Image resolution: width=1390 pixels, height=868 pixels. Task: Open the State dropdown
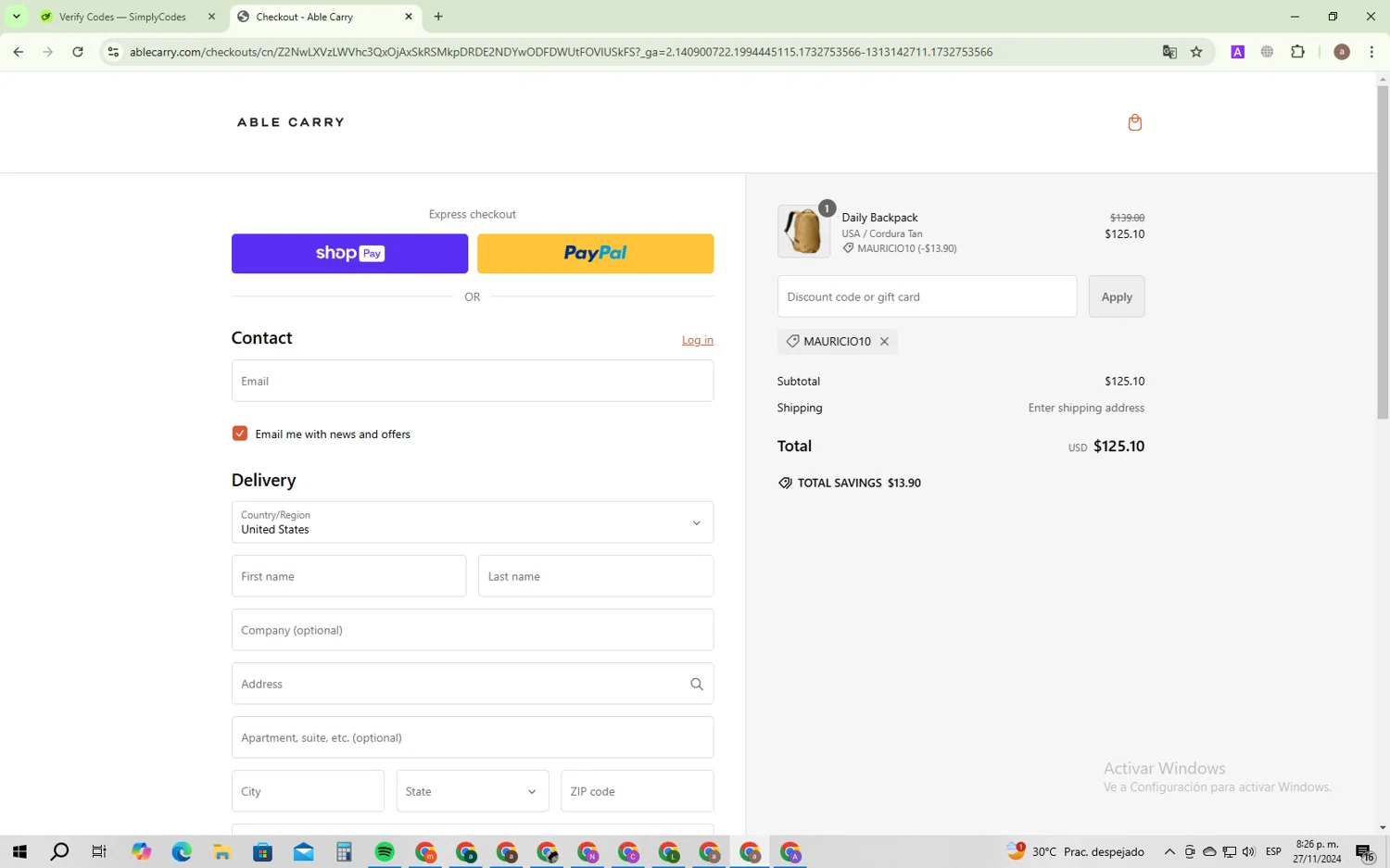coord(473,791)
